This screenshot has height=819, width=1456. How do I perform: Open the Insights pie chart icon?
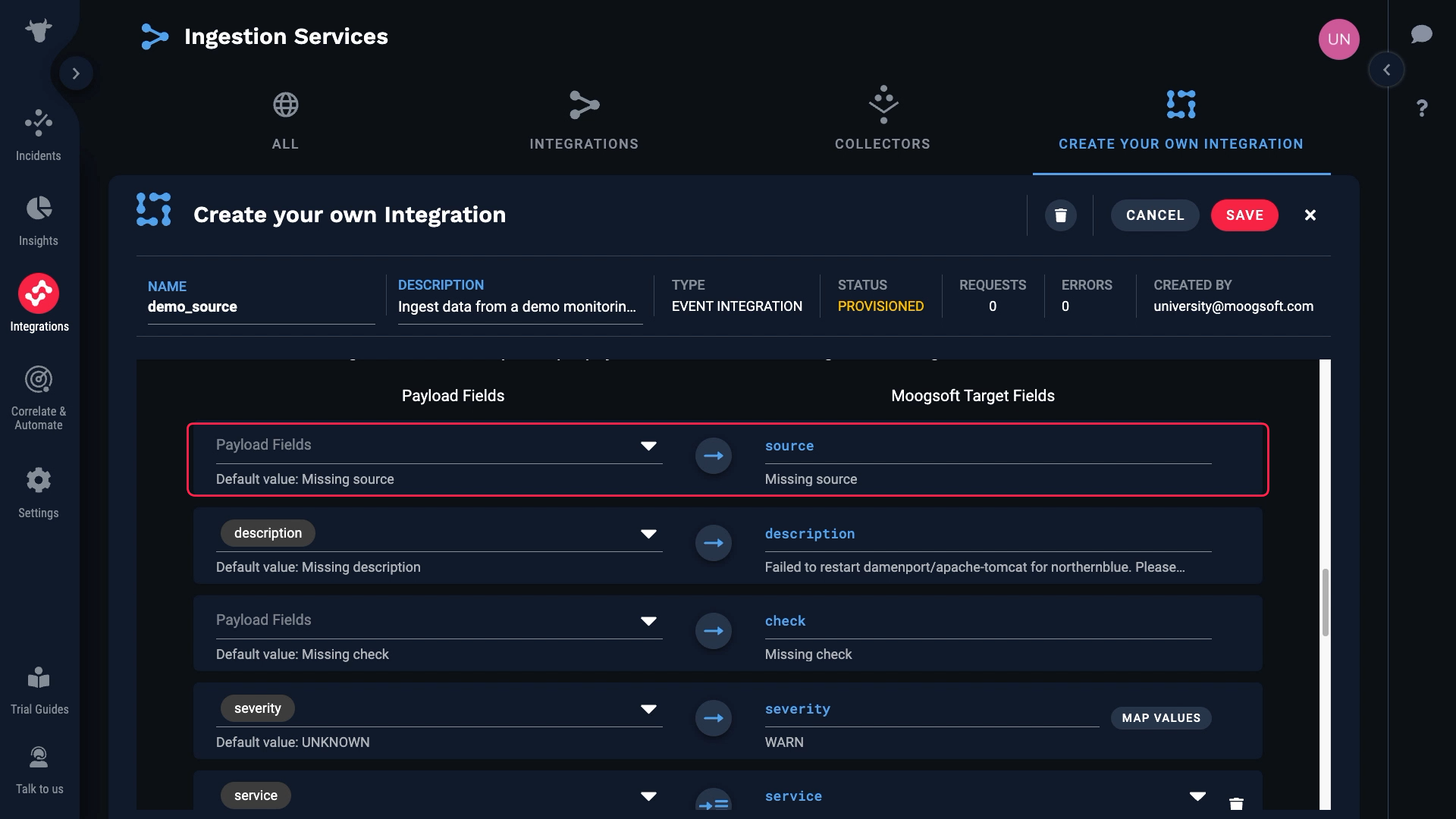click(x=39, y=208)
